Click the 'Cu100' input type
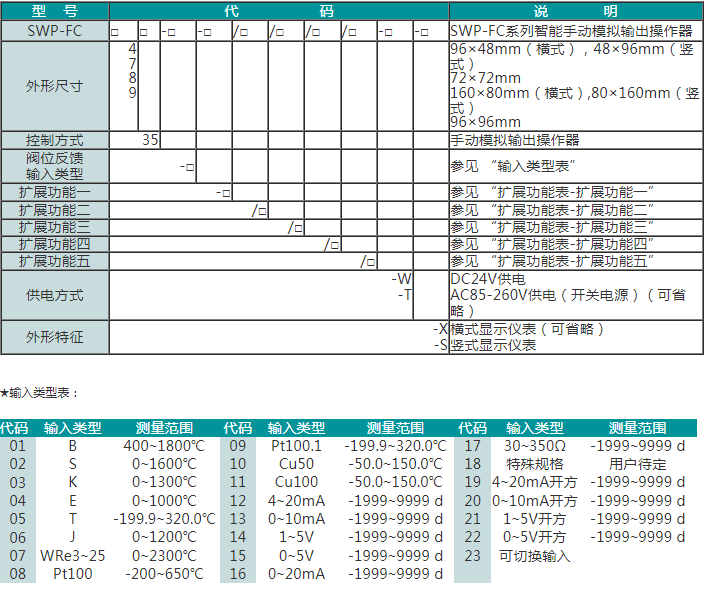706x589 pixels. click(296, 482)
